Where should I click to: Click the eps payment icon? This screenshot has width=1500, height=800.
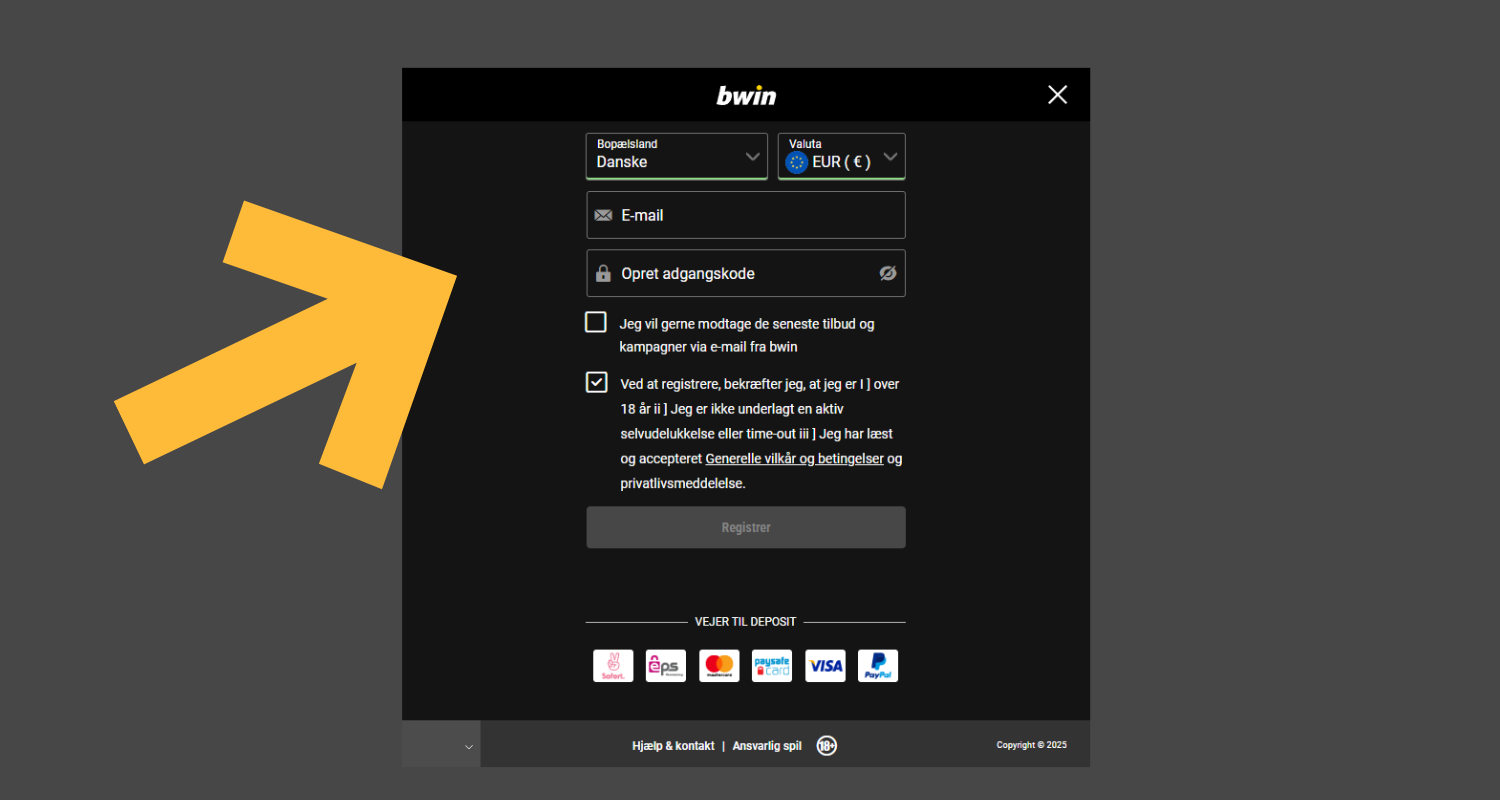pyautogui.click(x=666, y=666)
